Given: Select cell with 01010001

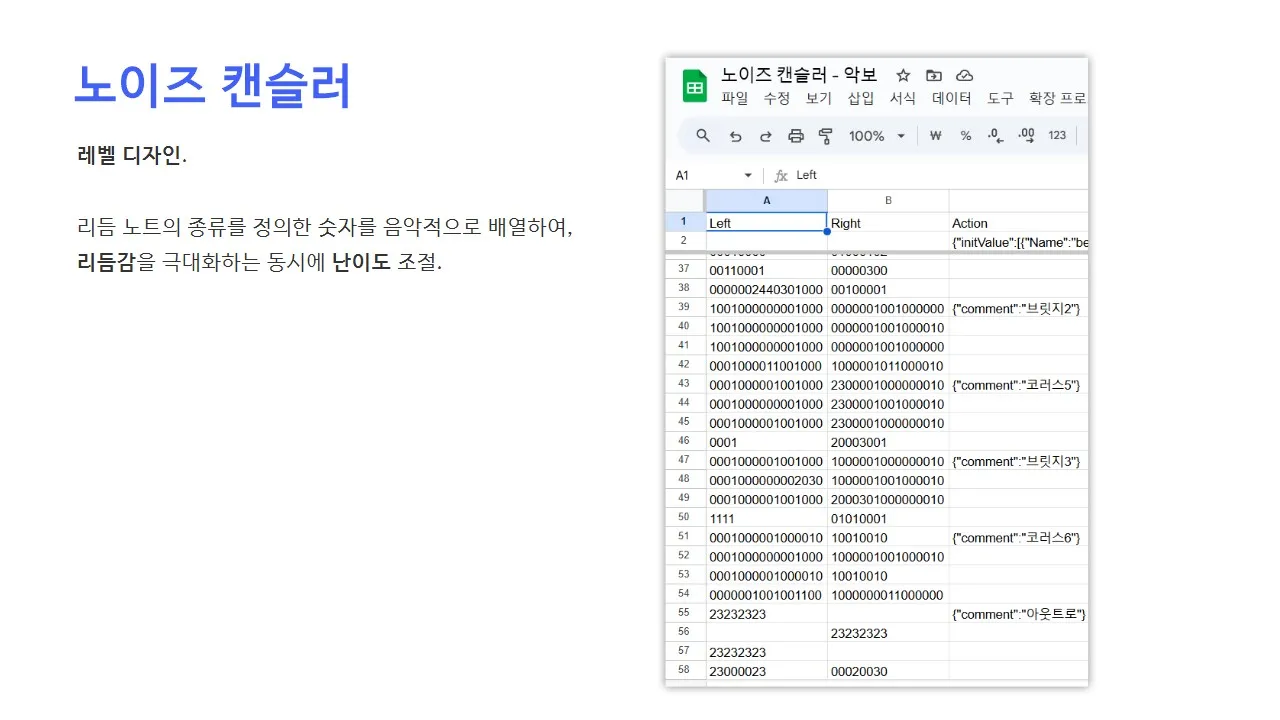Looking at the screenshot, I should [888, 518].
